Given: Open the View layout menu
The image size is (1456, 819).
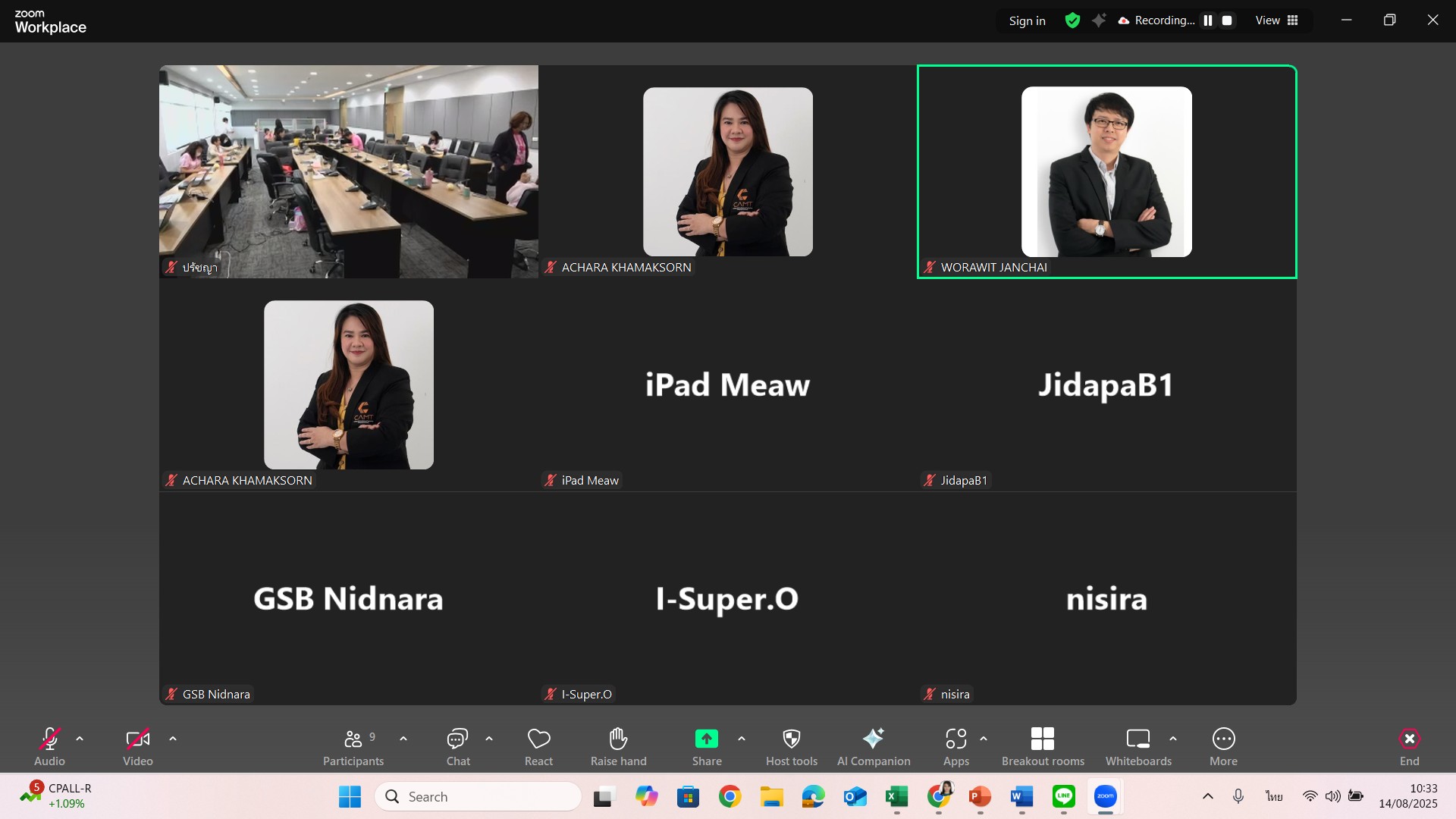Looking at the screenshot, I should (1277, 20).
